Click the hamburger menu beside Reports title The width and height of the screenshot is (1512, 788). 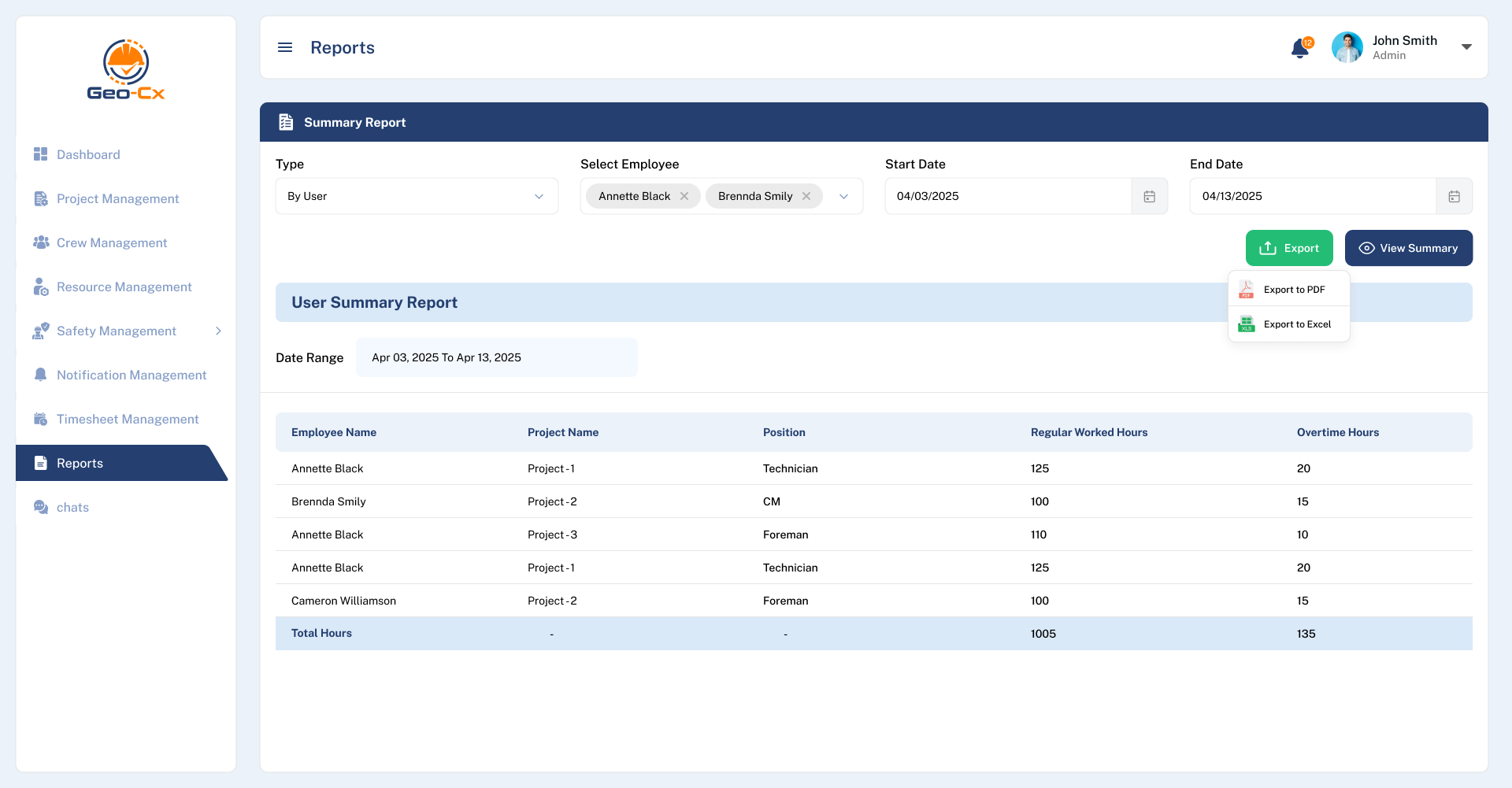click(x=284, y=47)
